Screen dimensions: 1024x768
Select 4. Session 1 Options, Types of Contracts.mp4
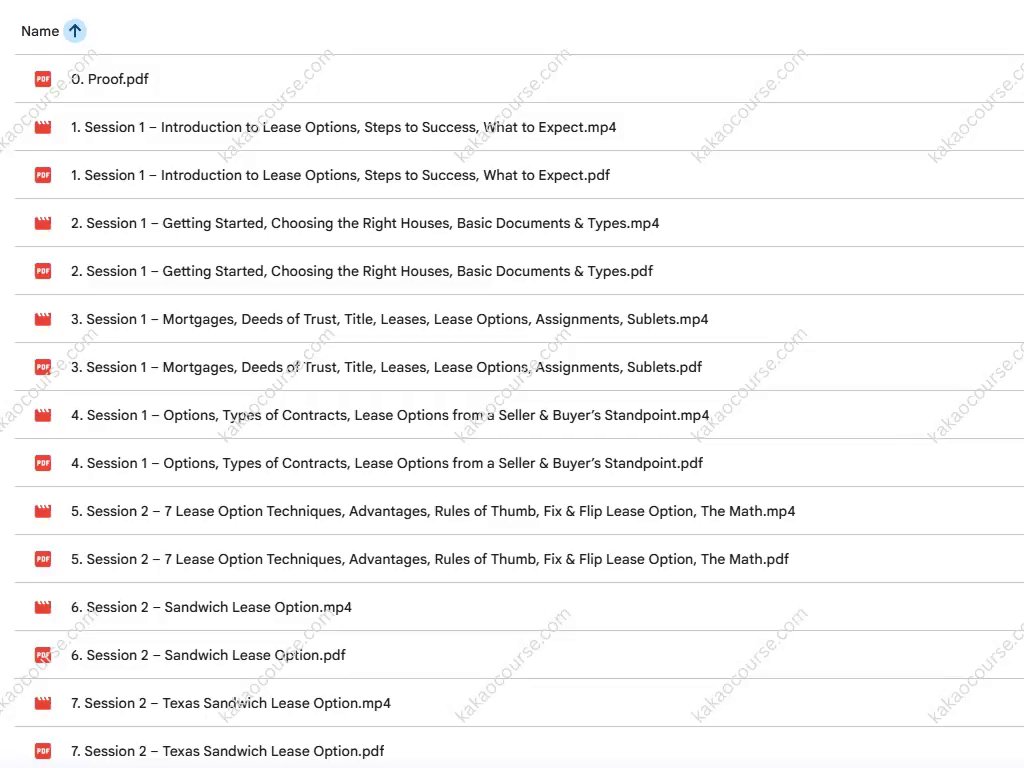(x=390, y=415)
